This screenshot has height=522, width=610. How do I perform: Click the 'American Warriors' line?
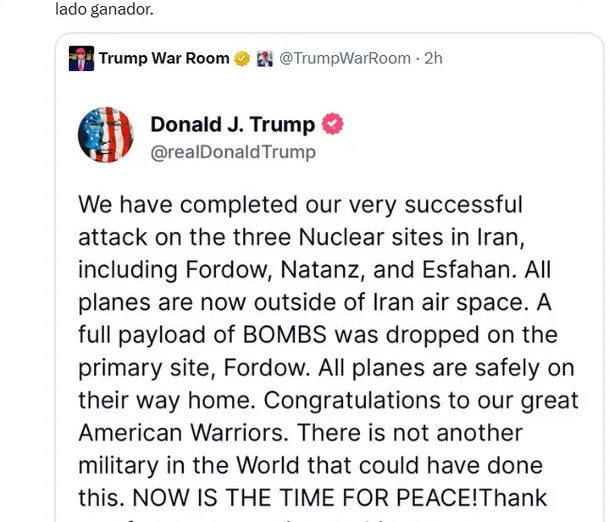pos(328,433)
